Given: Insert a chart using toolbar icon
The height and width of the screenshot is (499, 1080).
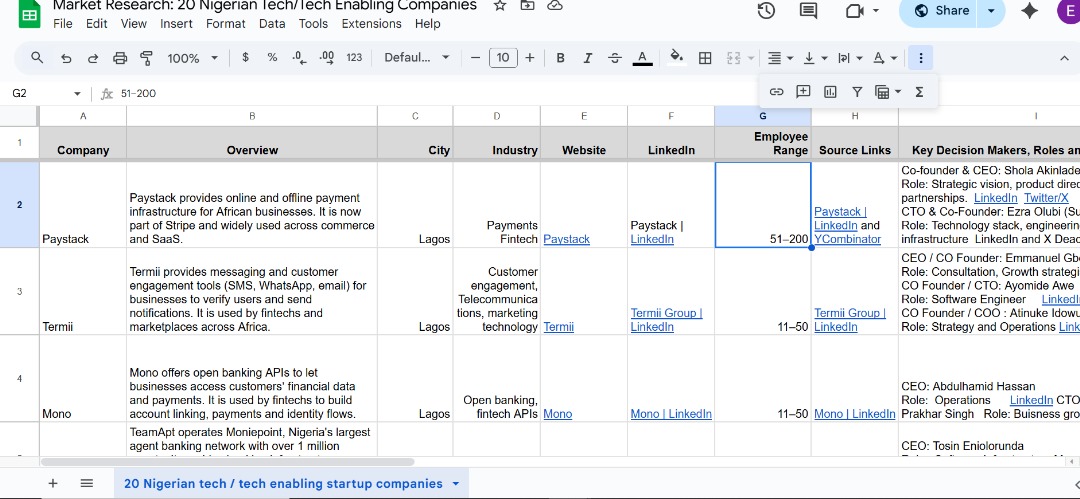Looking at the screenshot, I should pyautogui.click(x=830, y=92).
